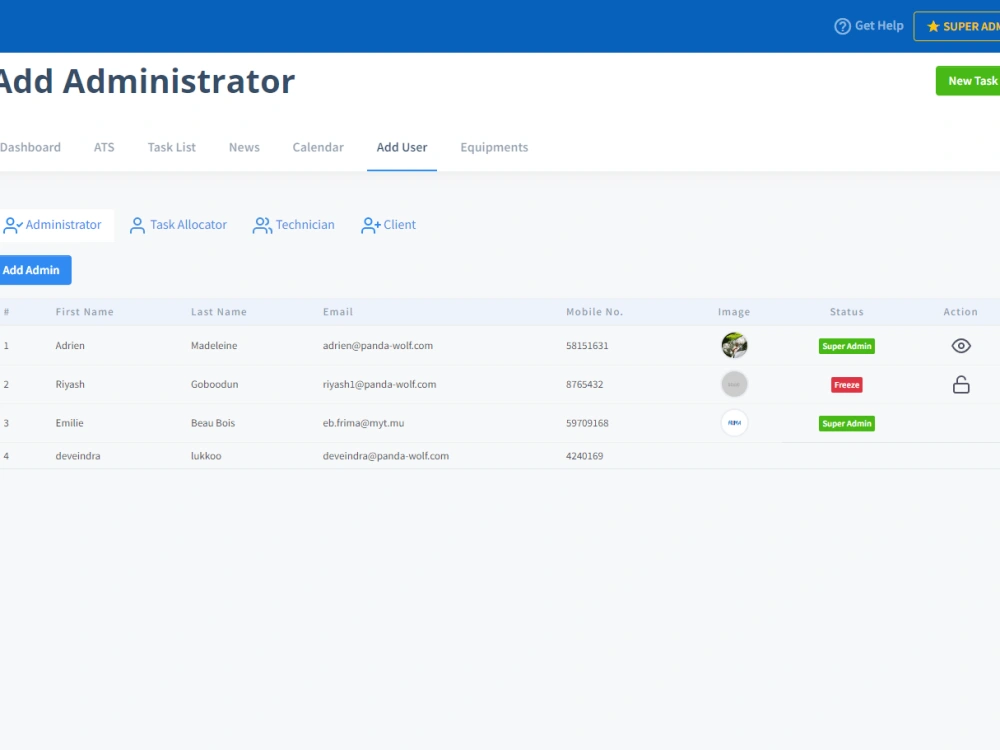Screen dimensions: 1000x750
Task: Click the Get Help link text
Action: coord(879,26)
